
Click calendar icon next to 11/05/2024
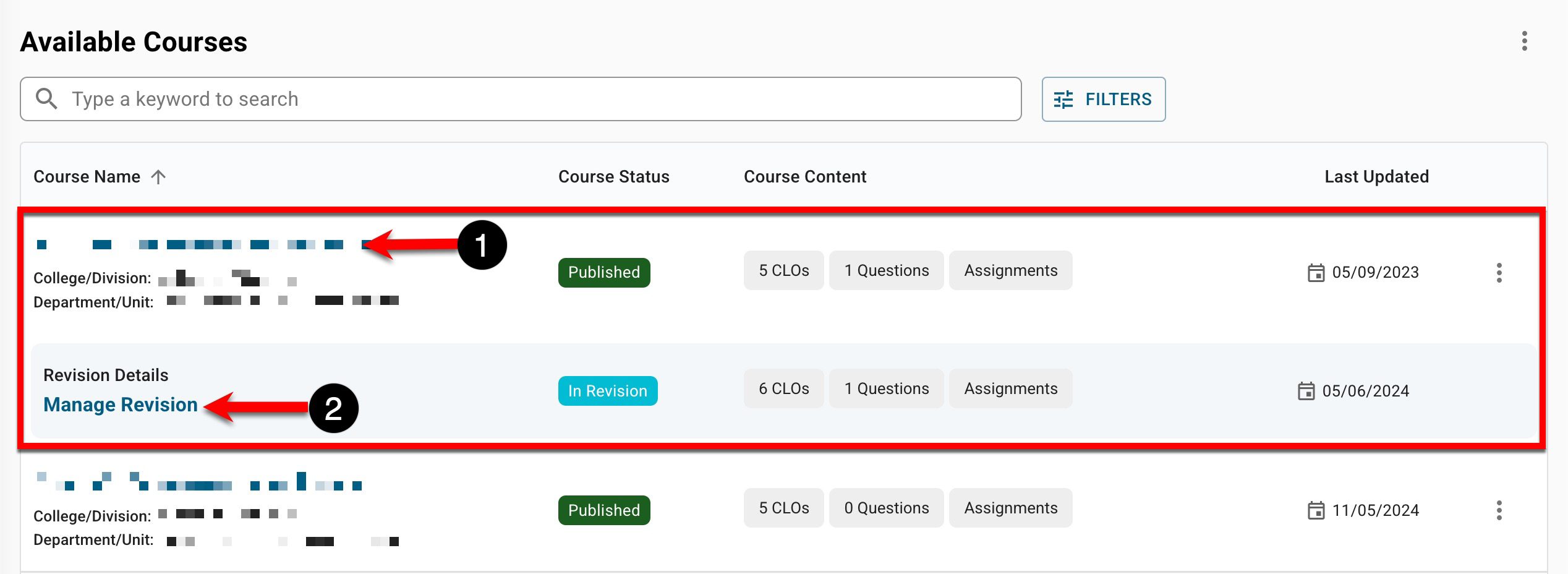(1316, 510)
